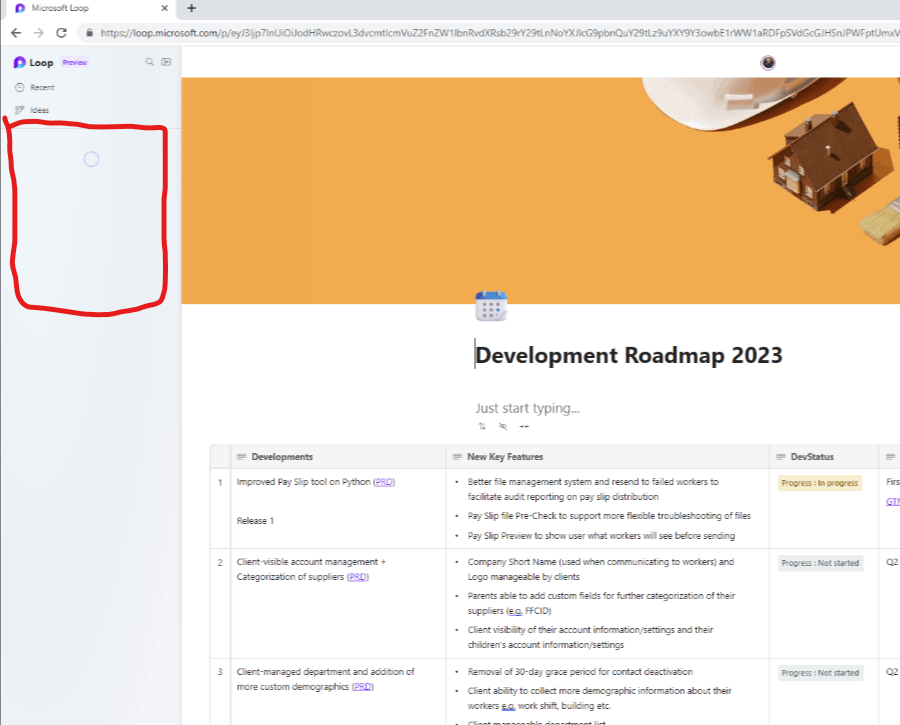Click 'Removal of 30-day grace period' bullet
The width and height of the screenshot is (900, 725).
[580, 672]
